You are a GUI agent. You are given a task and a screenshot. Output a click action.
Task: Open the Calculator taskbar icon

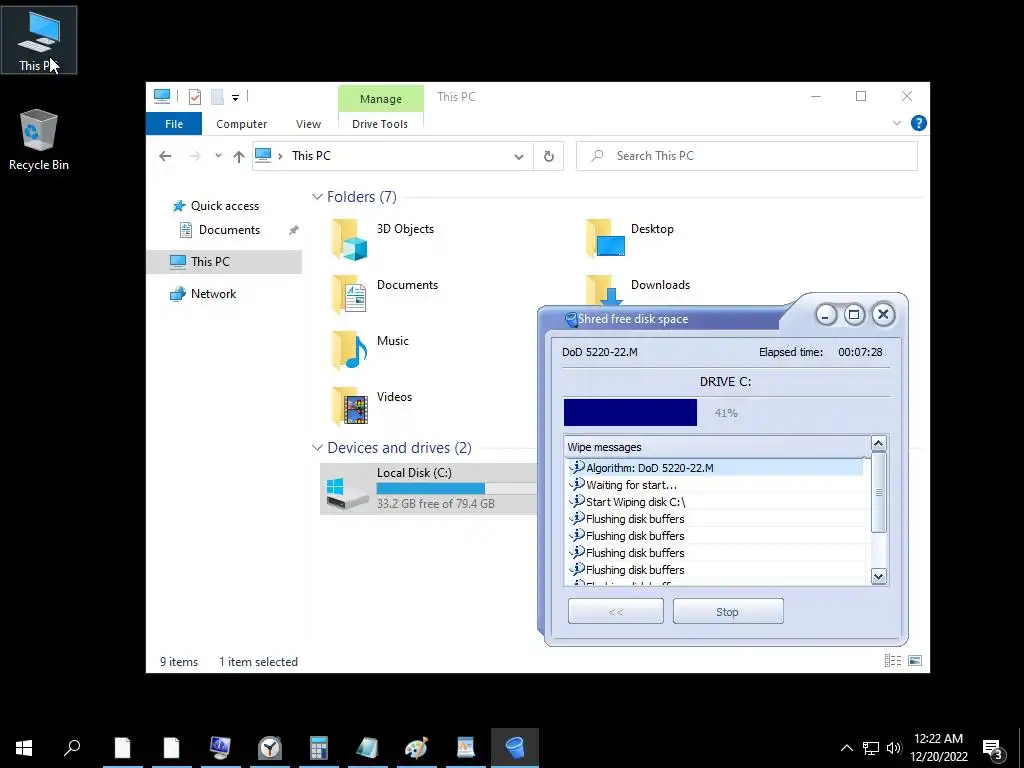pyautogui.click(x=319, y=748)
